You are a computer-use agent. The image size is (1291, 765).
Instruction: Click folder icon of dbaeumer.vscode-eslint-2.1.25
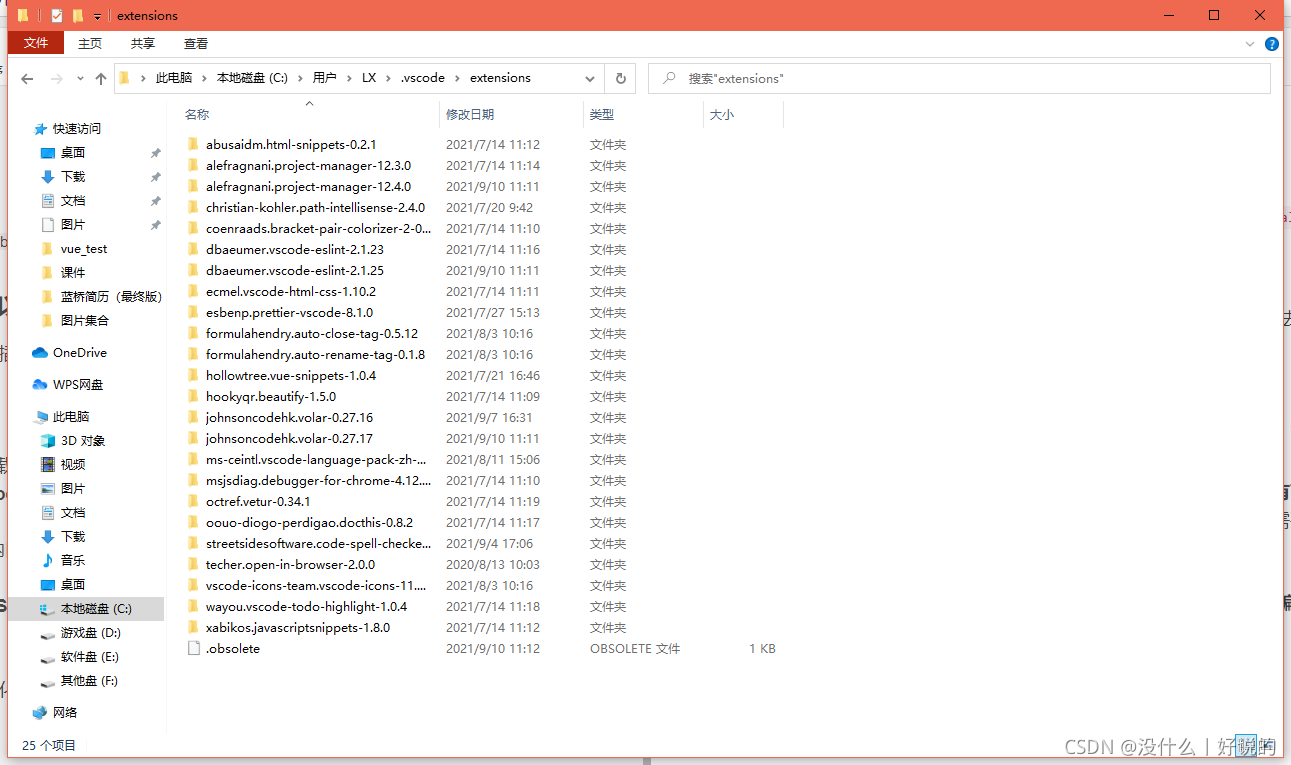tap(194, 271)
